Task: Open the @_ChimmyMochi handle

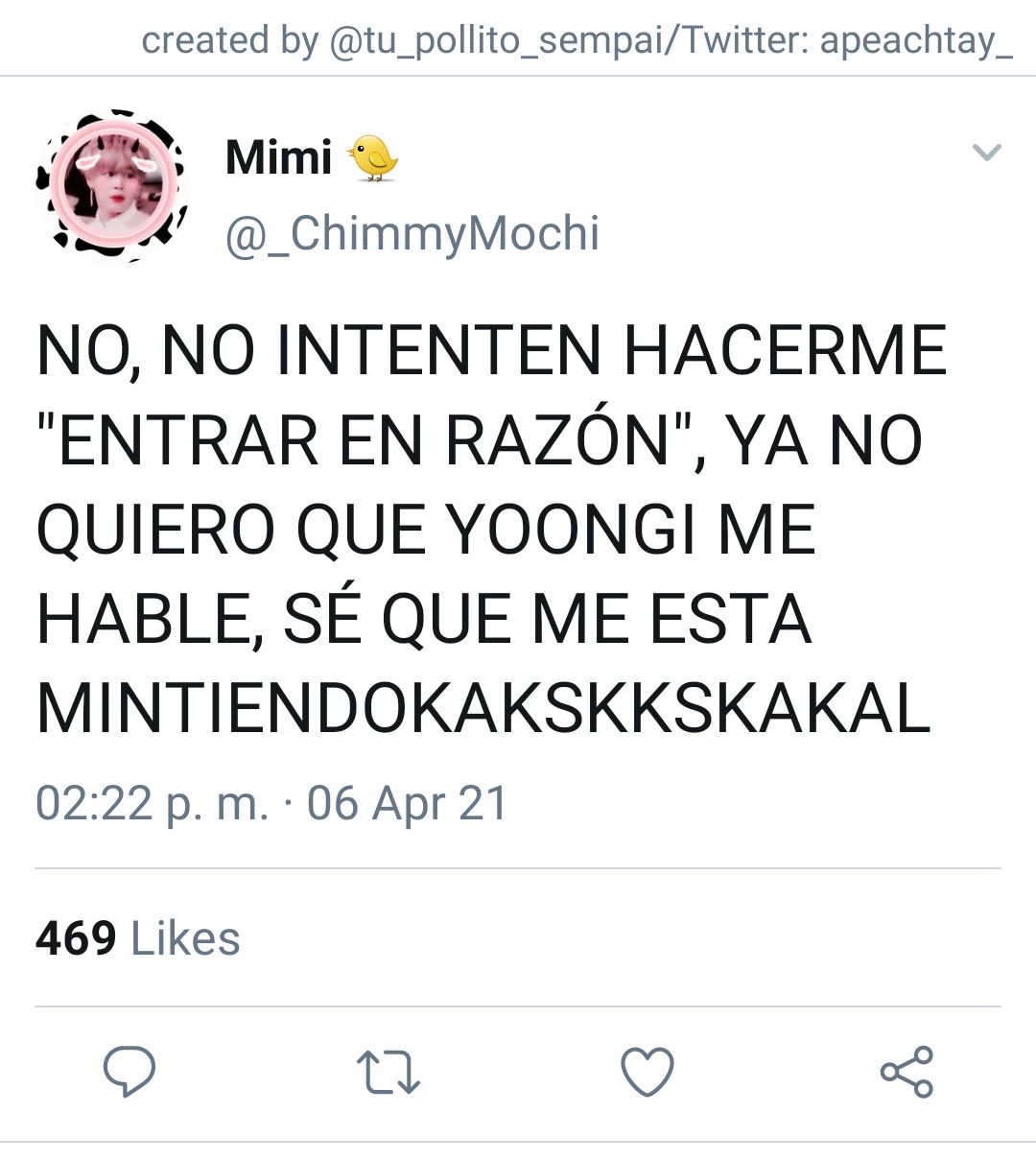Action: (x=412, y=234)
